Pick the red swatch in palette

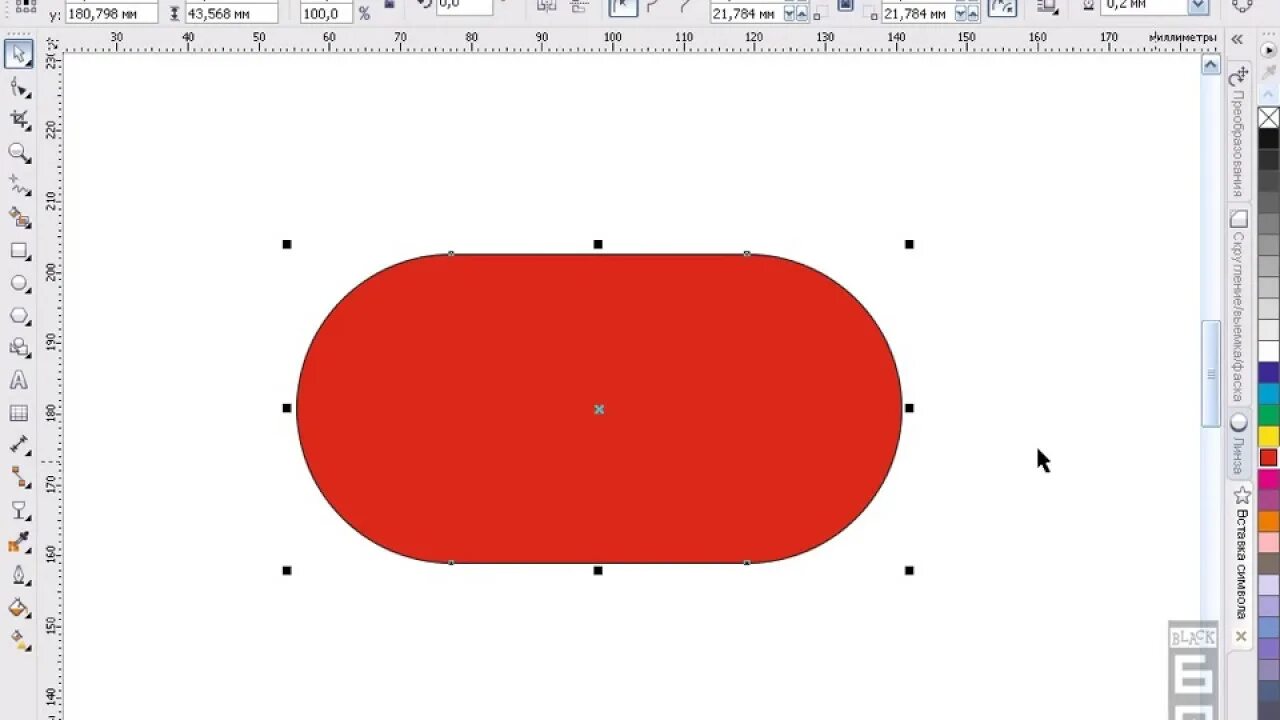(x=1268, y=457)
